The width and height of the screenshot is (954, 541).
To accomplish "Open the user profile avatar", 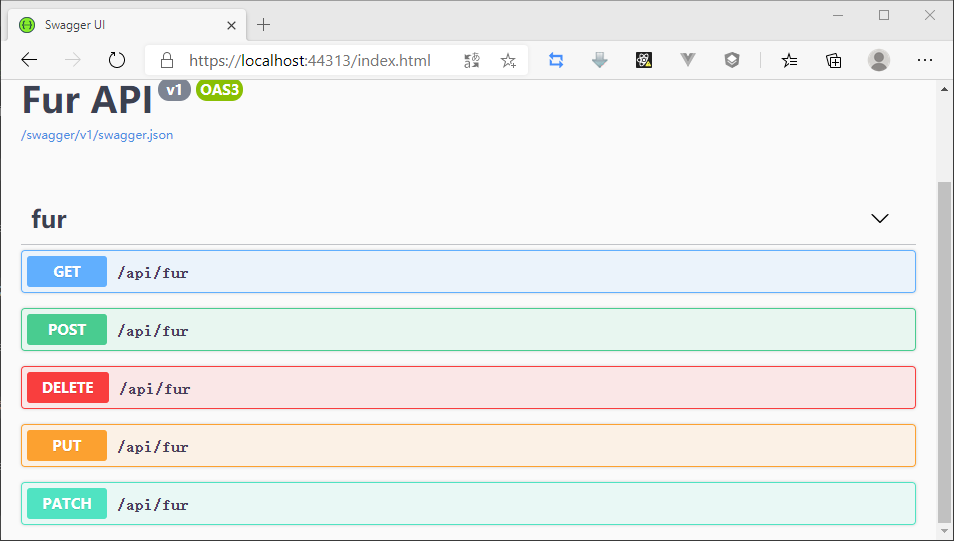I will click(x=879, y=60).
